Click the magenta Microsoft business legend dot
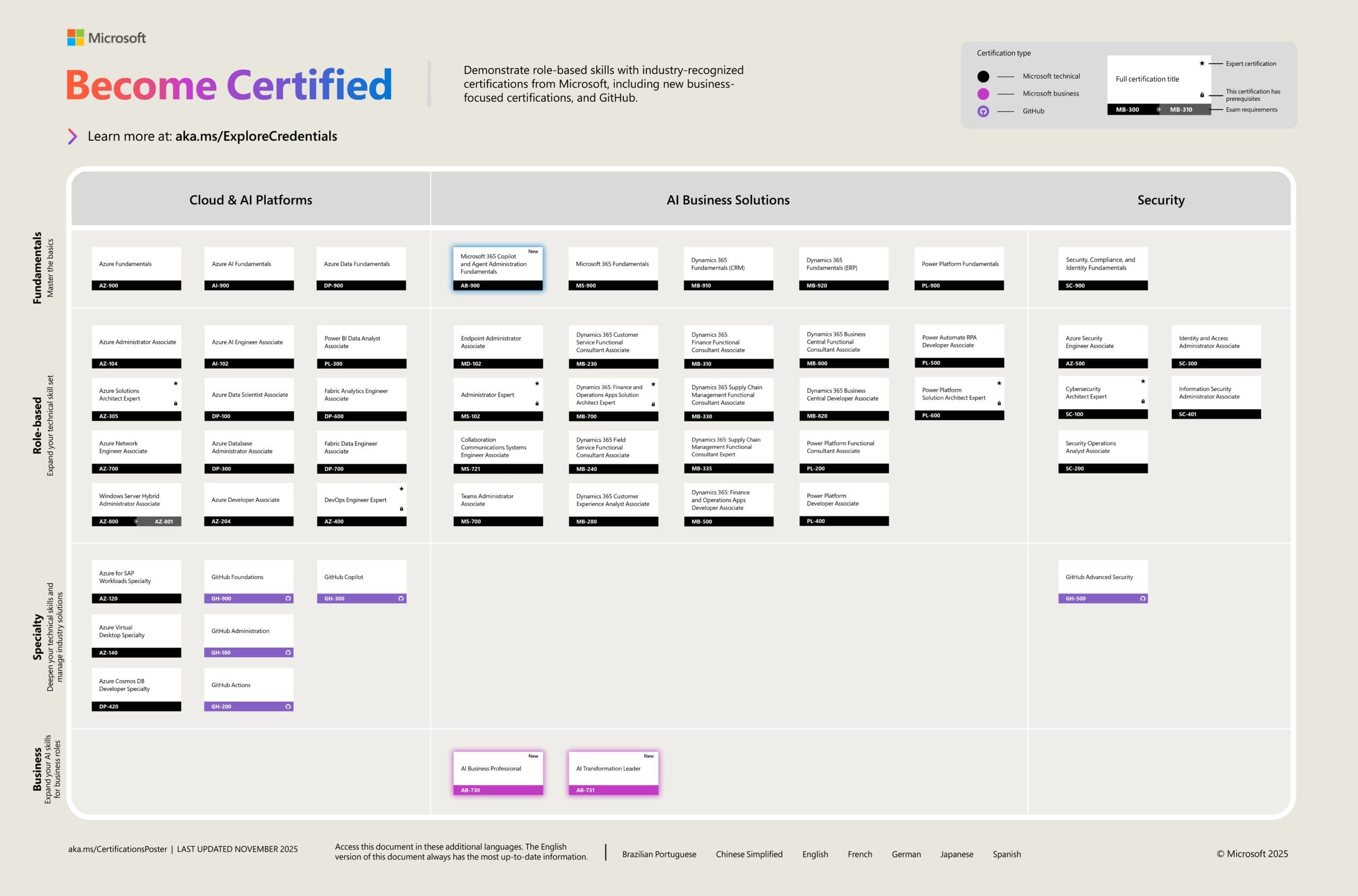This screenshot has height=896, width=1358. click(x=982, y=94)
